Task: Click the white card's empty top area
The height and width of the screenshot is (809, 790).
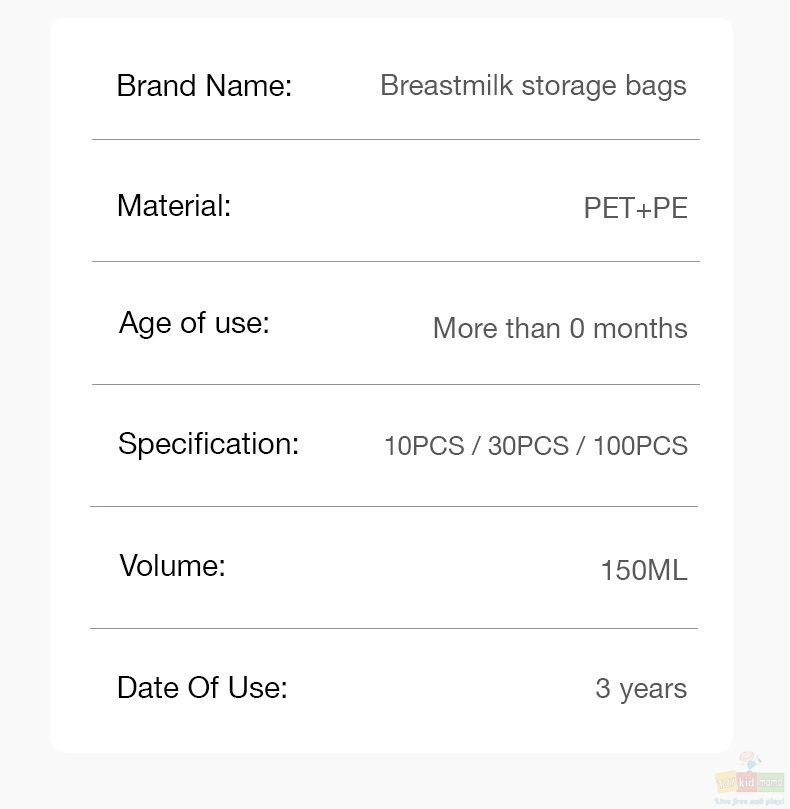Action: click(x=391, y=39)
